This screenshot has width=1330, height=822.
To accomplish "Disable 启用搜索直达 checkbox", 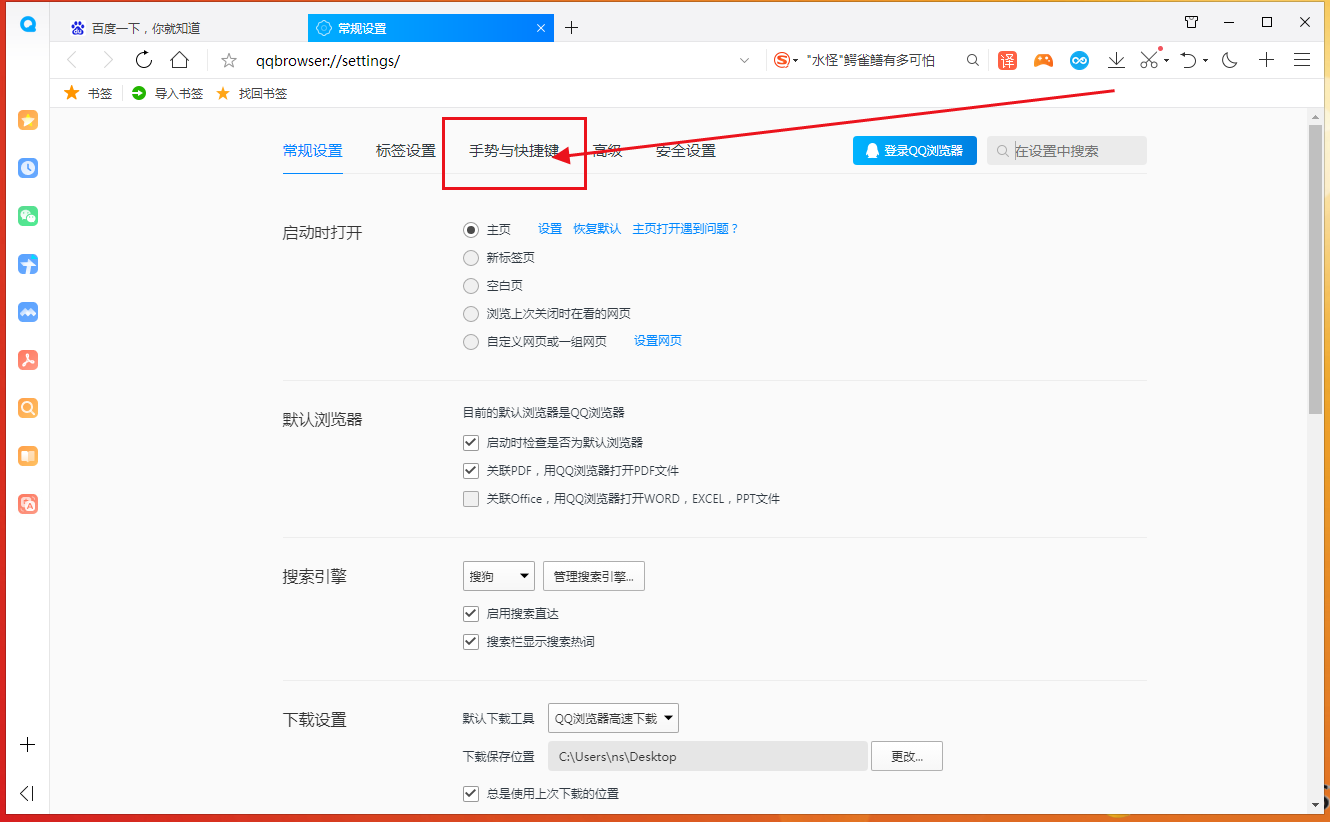I will pos(471,614).
